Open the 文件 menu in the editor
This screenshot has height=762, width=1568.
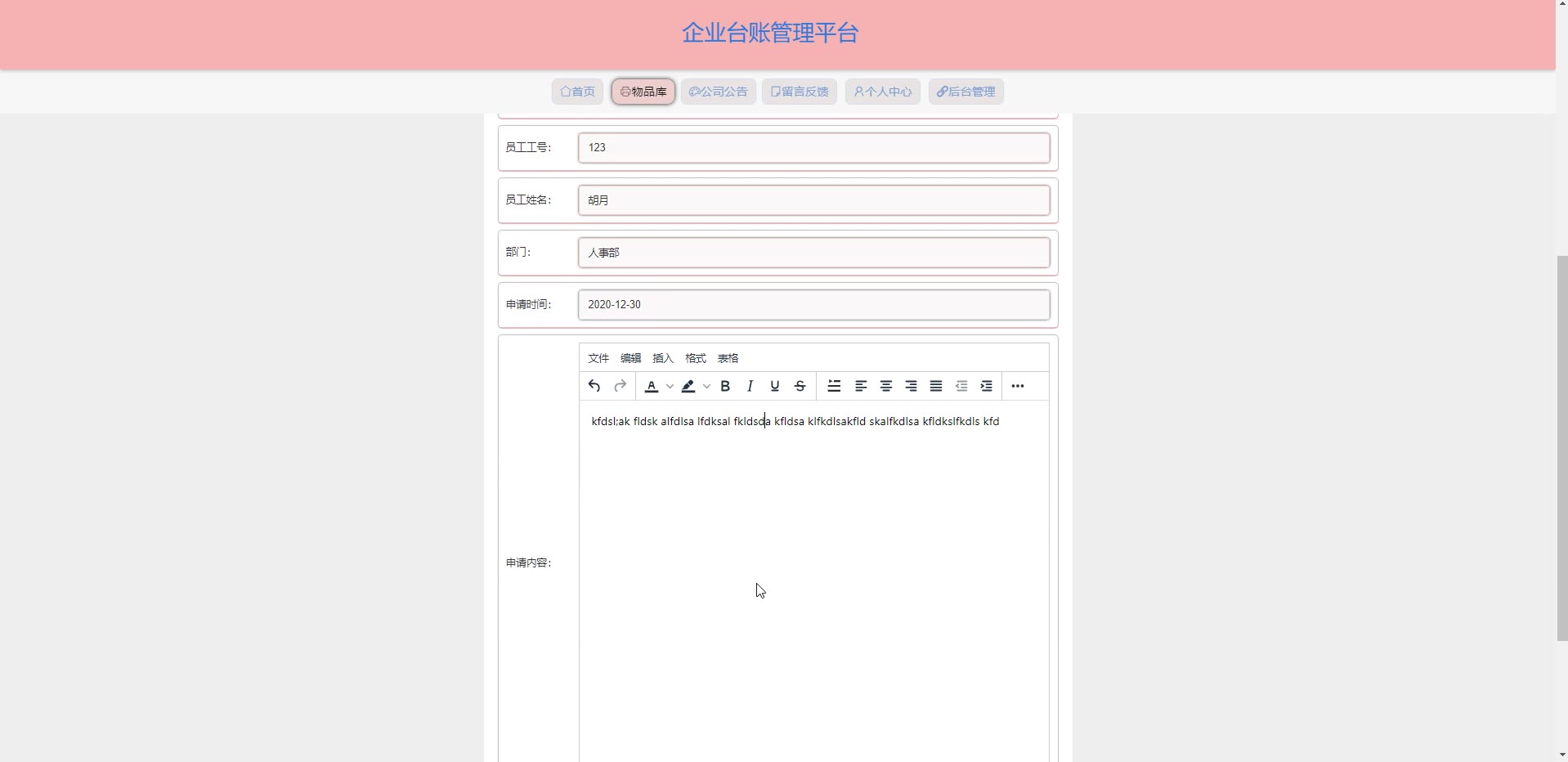click(598, 358)
